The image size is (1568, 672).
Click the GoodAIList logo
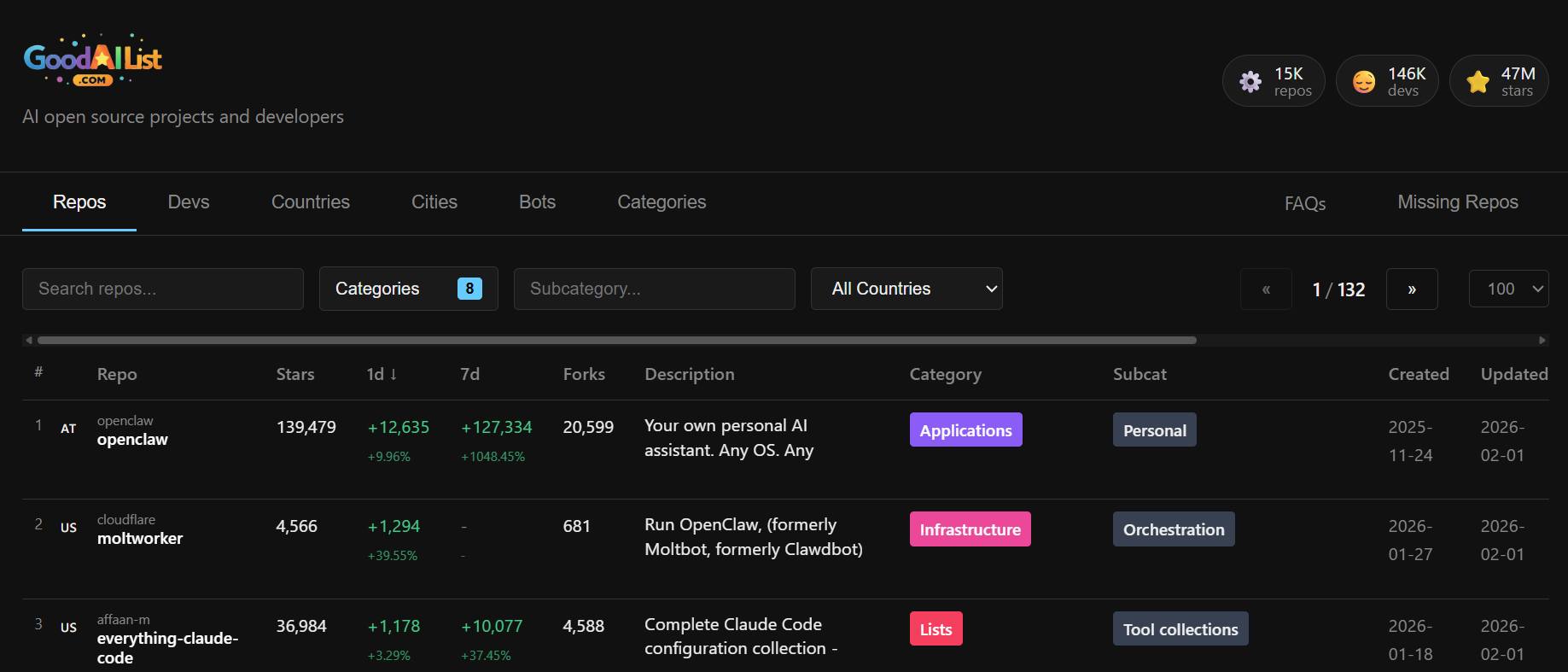click(93, 60)
